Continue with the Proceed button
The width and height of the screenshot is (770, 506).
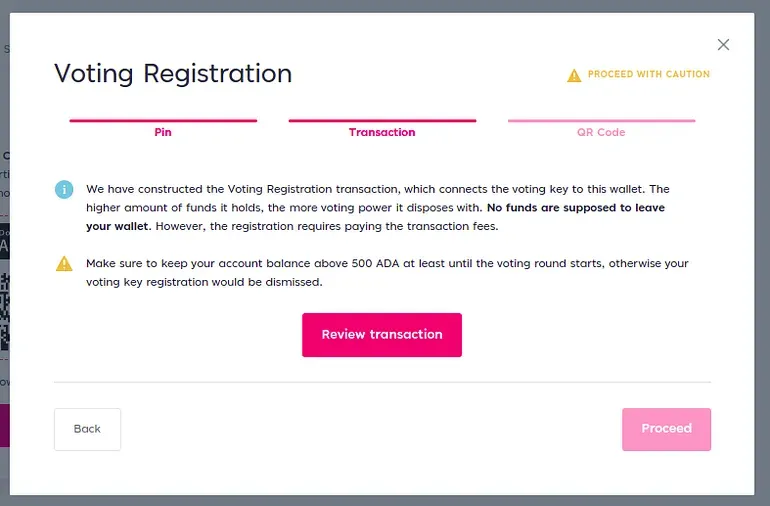[666, 429]
